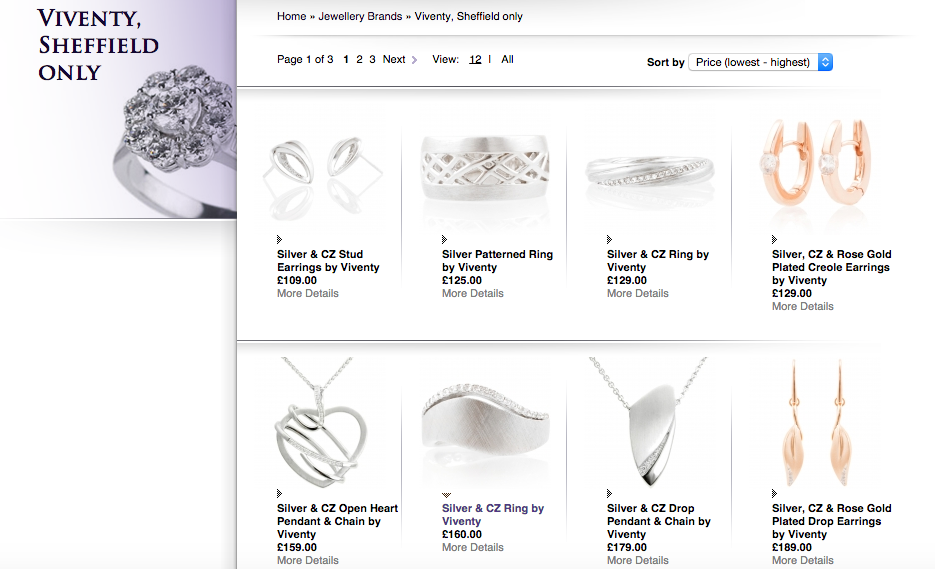
Task: Click arrow icon above £129.00 Silver & CZ Ring
Action: [x=609, y=240]
